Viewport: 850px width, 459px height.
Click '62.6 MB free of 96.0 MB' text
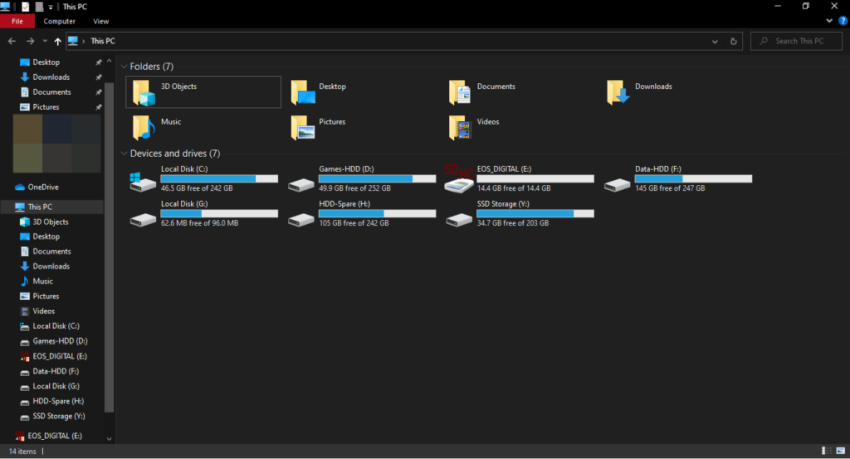[199, 223]
